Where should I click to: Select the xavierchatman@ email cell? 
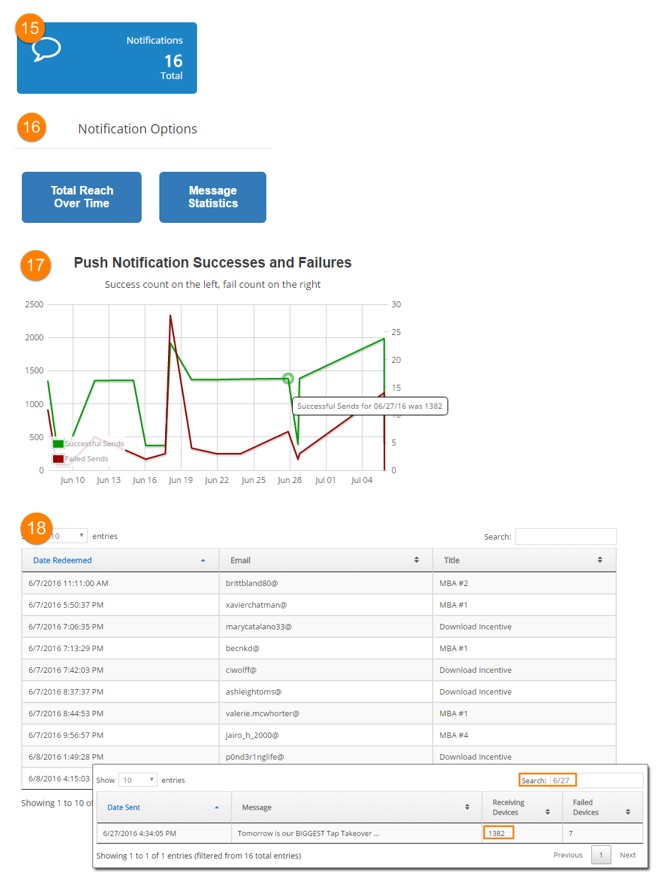(x=326, y=605)
